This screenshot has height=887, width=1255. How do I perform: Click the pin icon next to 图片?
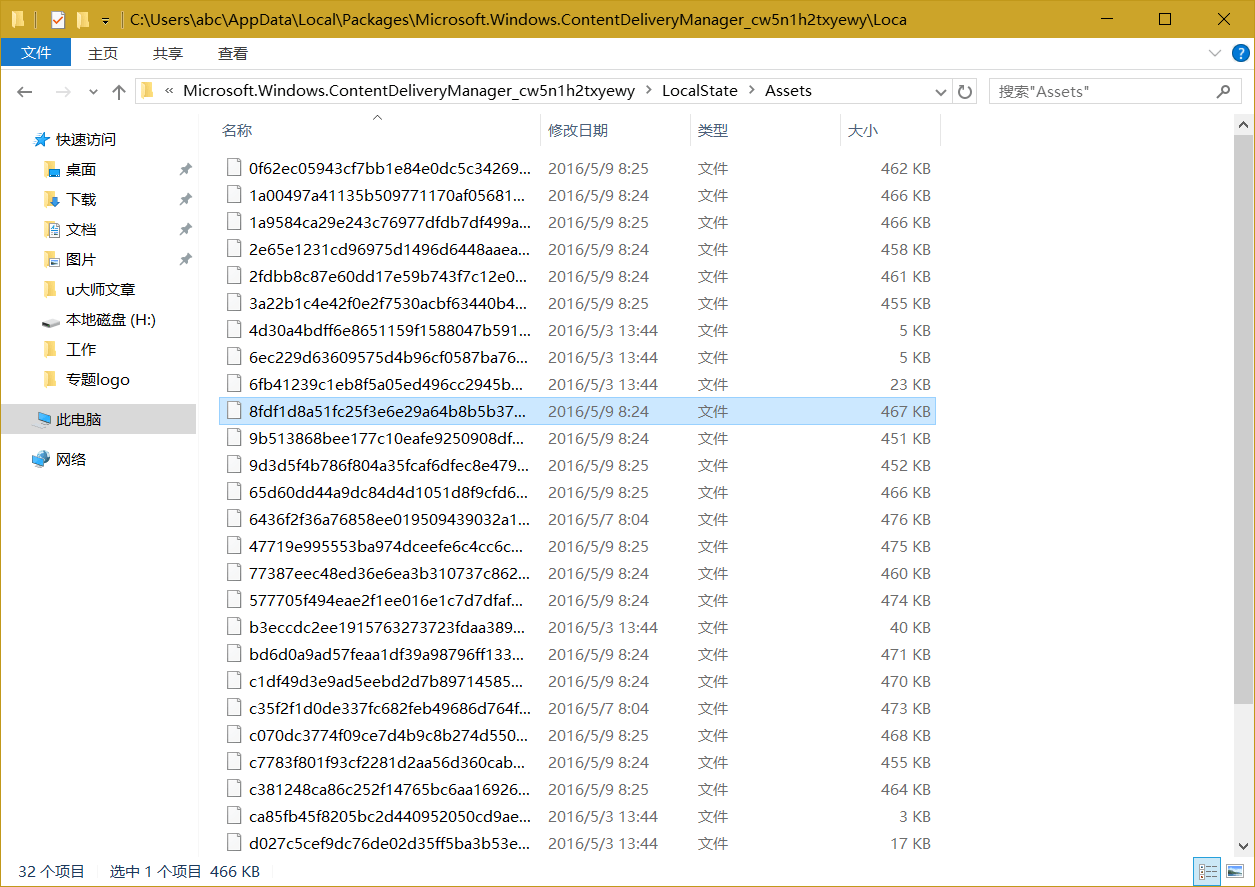(185, 260)
